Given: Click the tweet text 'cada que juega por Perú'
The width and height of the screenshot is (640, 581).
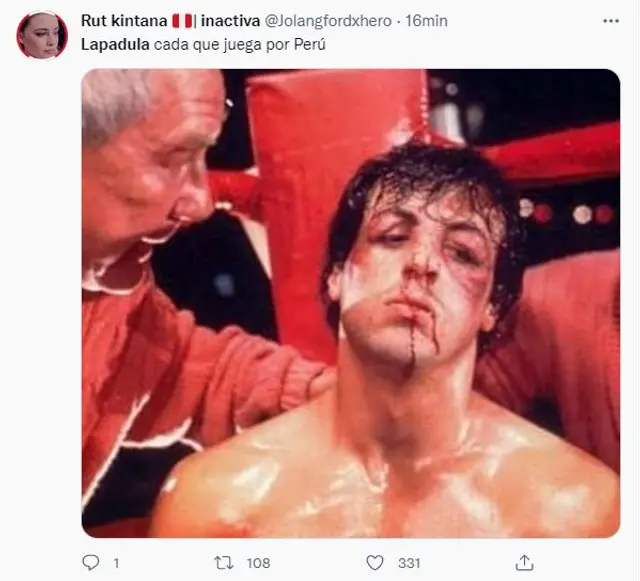Looking at the screenshot, I should tap(242, 46).
